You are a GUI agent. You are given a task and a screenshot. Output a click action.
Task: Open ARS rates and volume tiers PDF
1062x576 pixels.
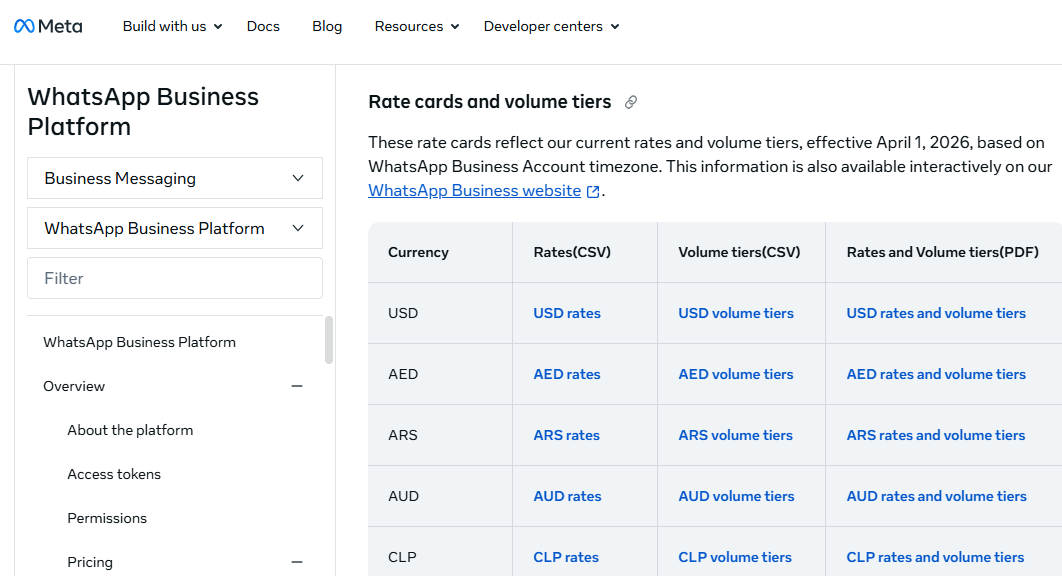tap(936, 436)
